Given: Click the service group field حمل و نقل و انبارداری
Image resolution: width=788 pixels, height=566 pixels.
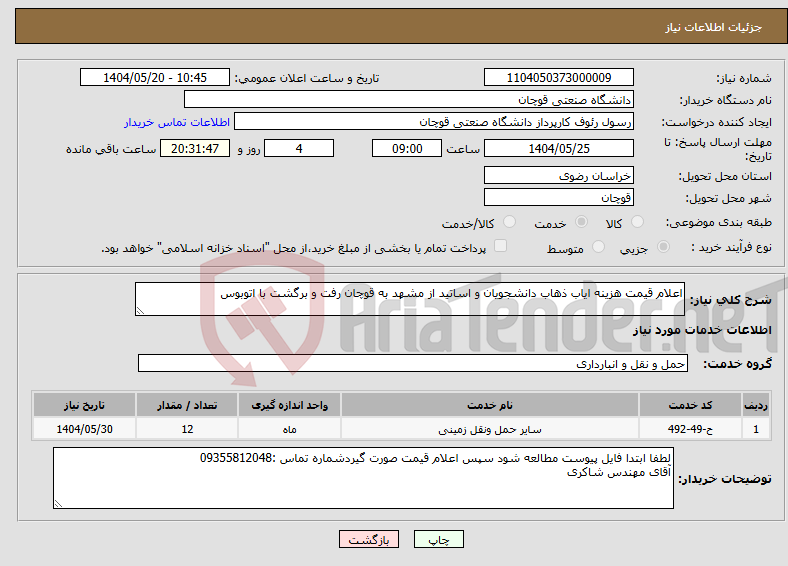Looking at the screenshot, I should tap(413, 363).
